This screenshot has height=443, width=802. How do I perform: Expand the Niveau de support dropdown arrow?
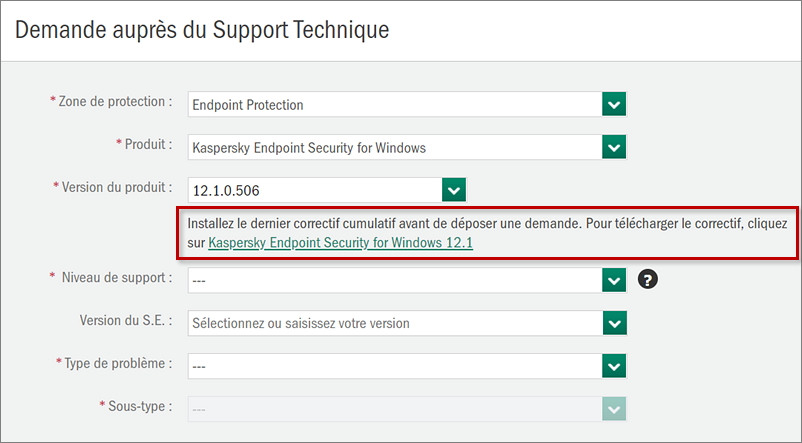(614, 280)
